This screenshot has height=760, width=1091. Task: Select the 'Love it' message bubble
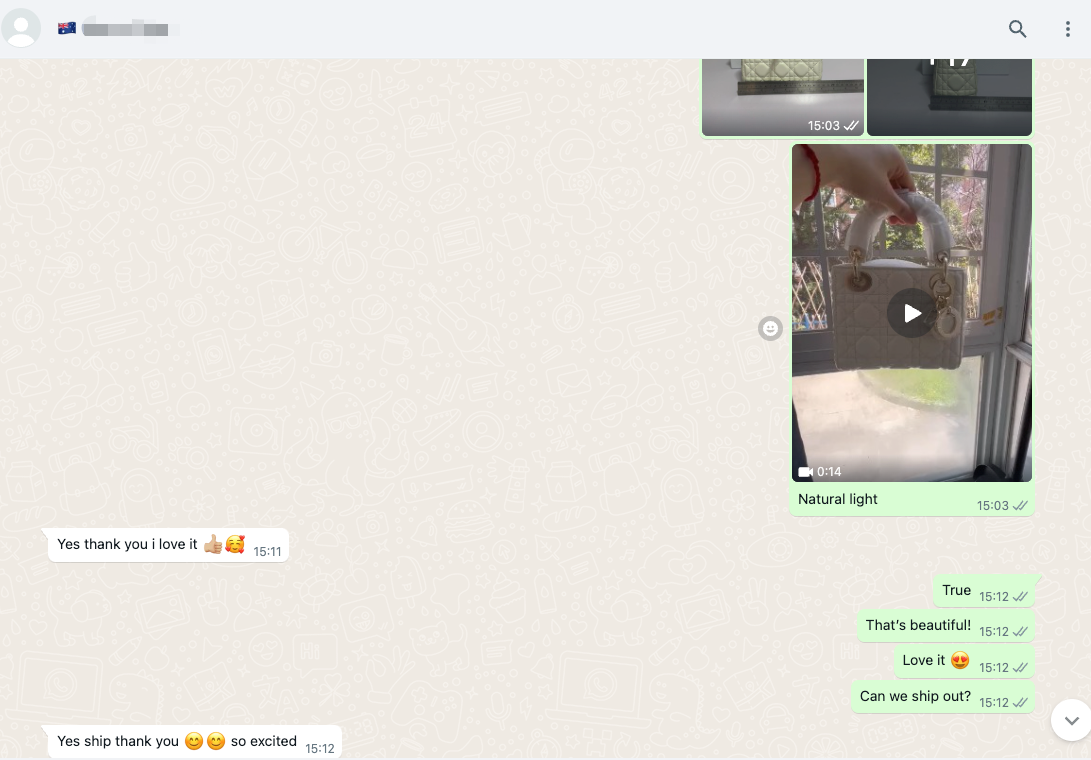click(x=964, y=661)
